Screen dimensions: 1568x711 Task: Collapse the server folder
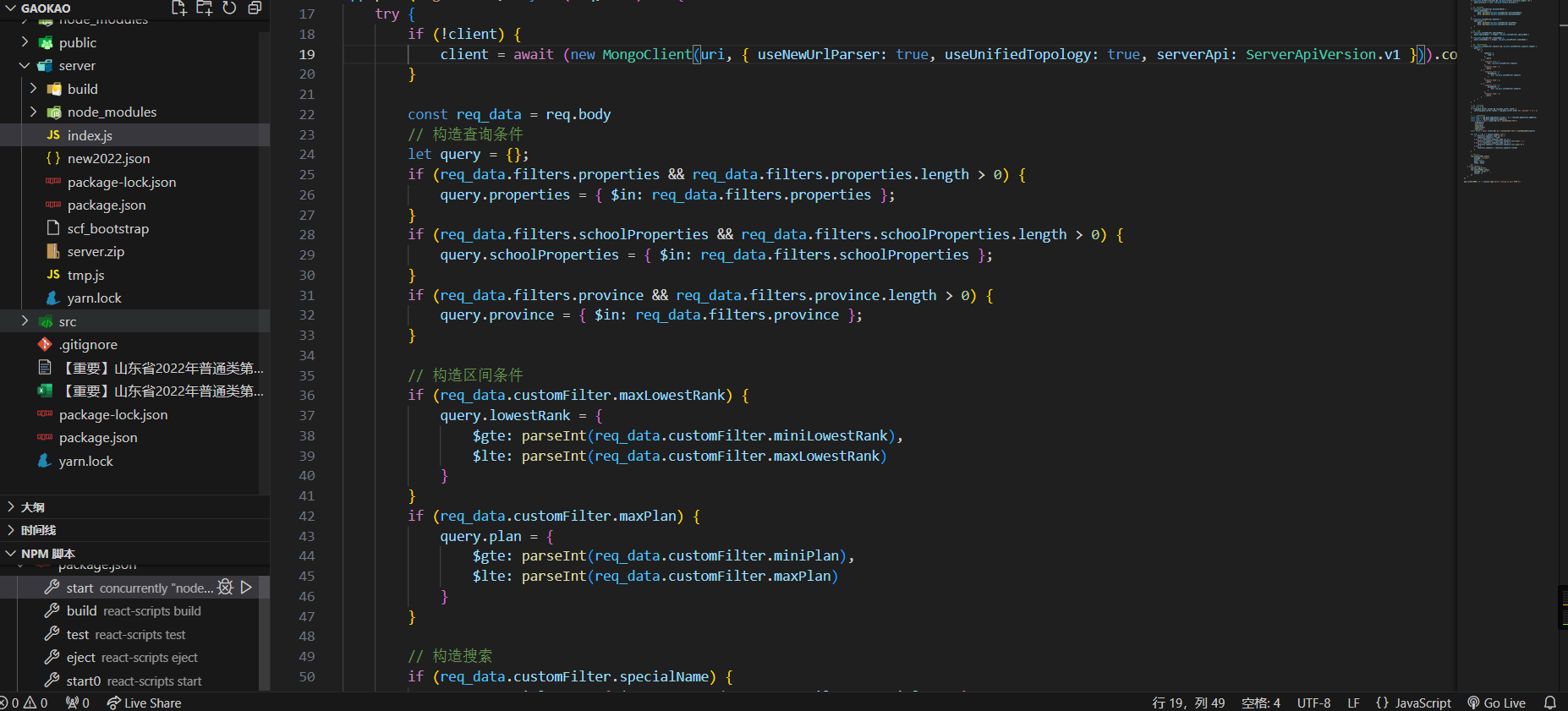(25, 65)
